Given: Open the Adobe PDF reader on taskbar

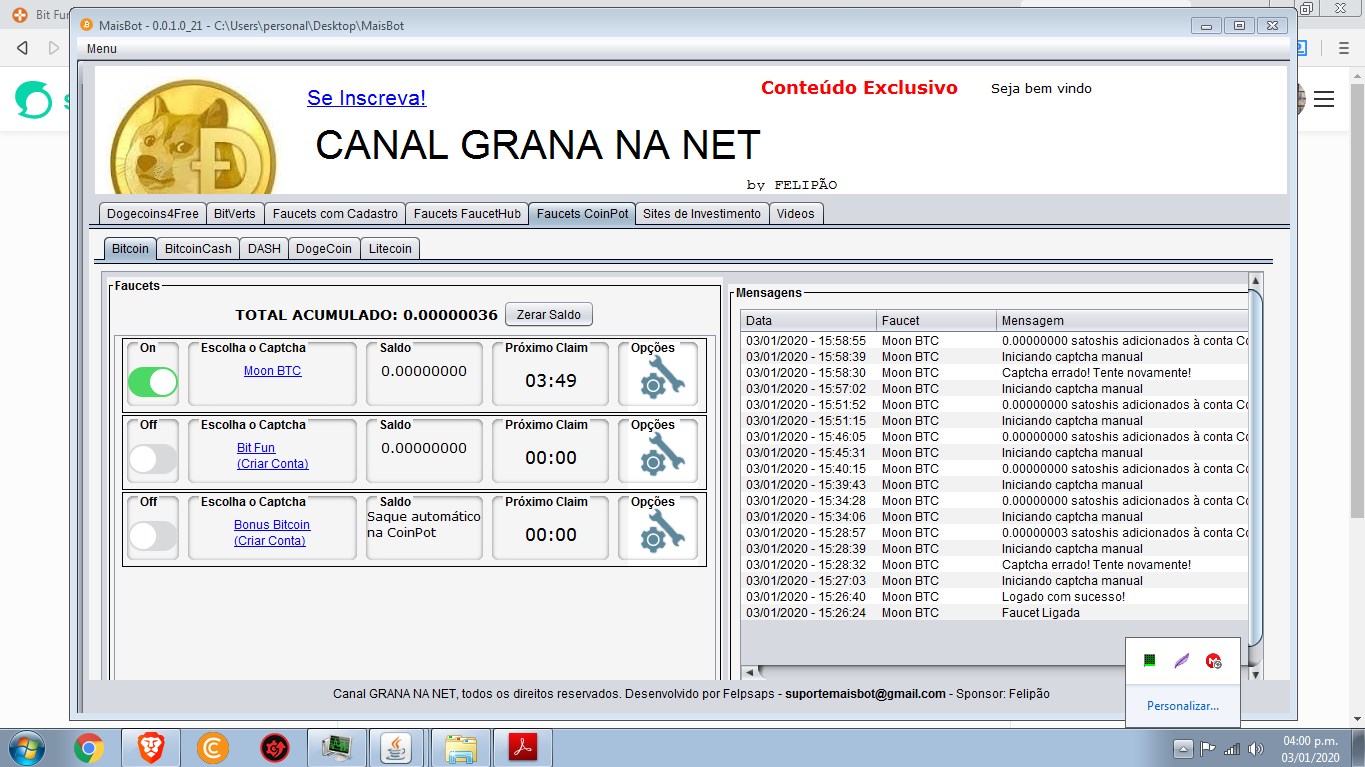Looking at the screenshot, I should 525,747.
